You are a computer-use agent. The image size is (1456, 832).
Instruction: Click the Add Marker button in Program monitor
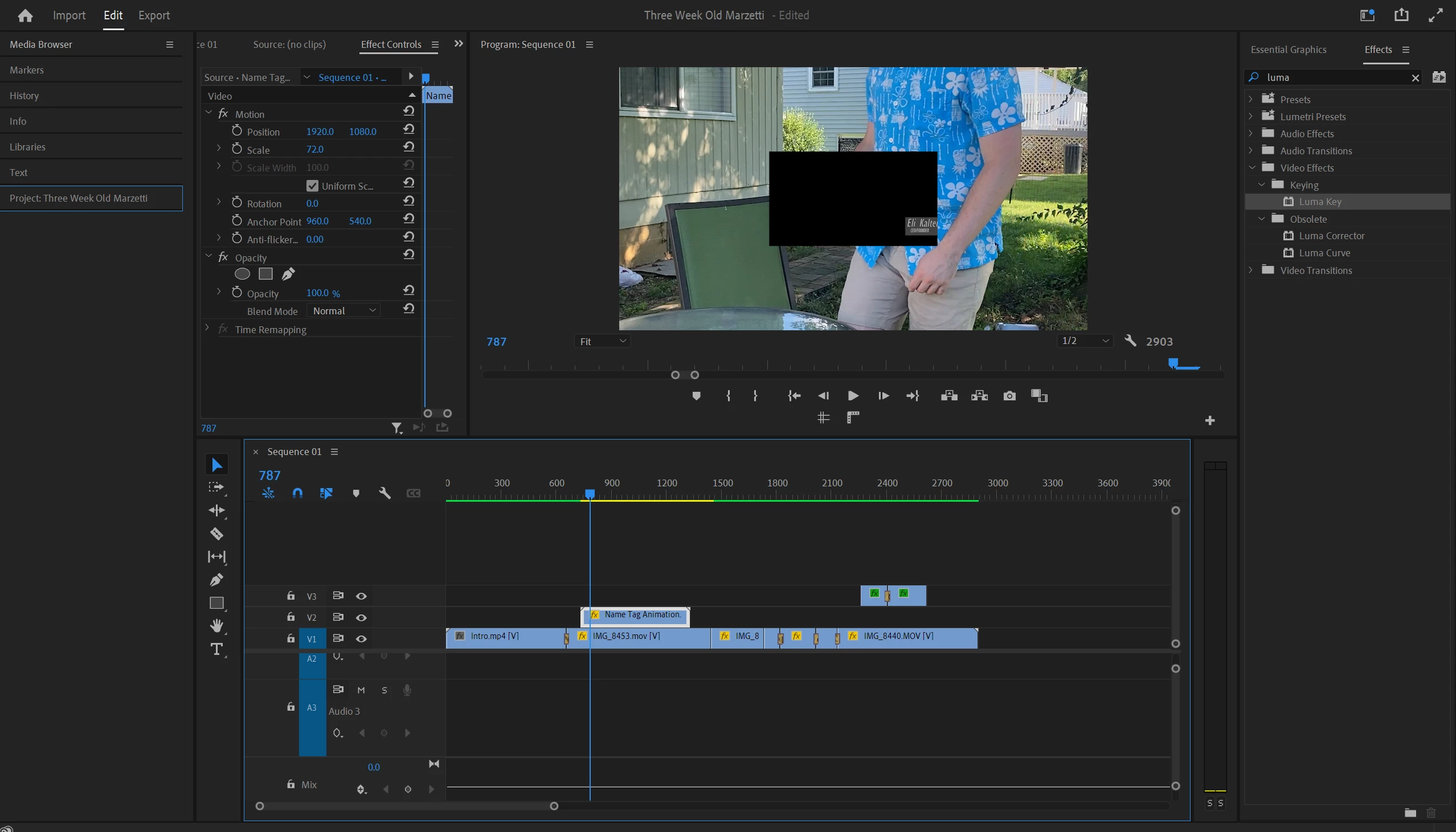[696, 395]
